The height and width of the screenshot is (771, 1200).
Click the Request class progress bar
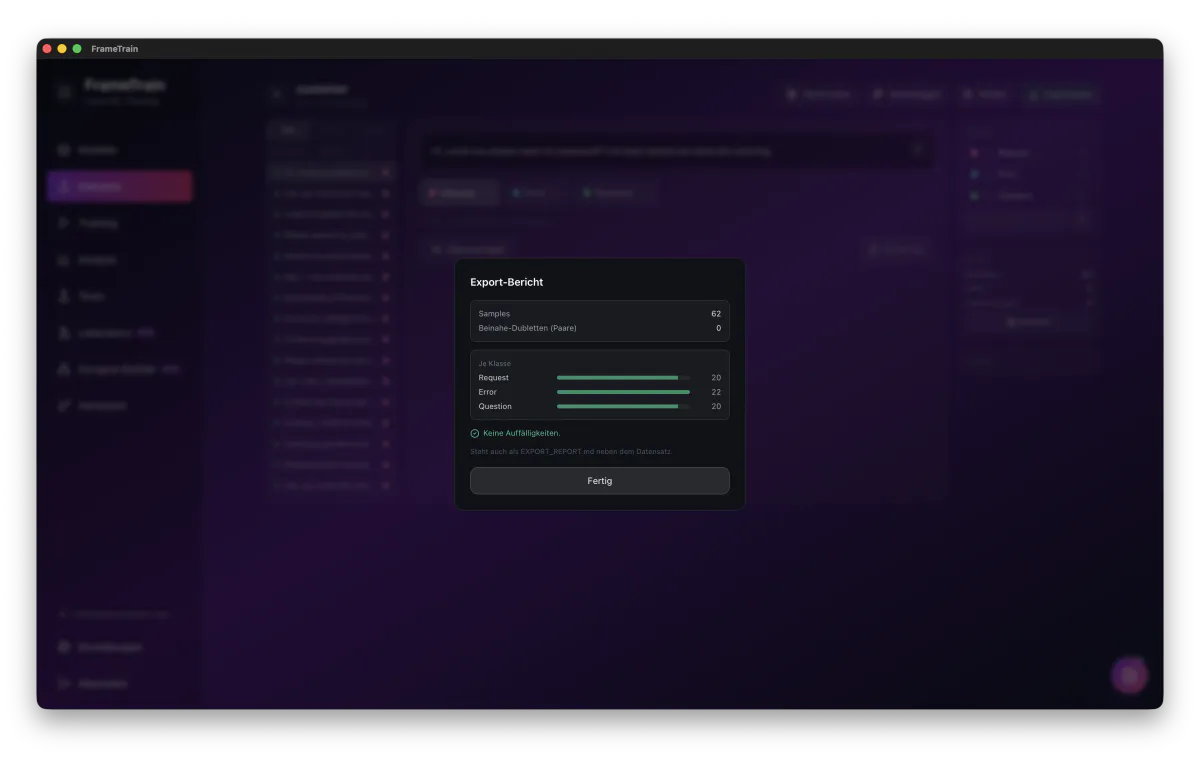623,378
